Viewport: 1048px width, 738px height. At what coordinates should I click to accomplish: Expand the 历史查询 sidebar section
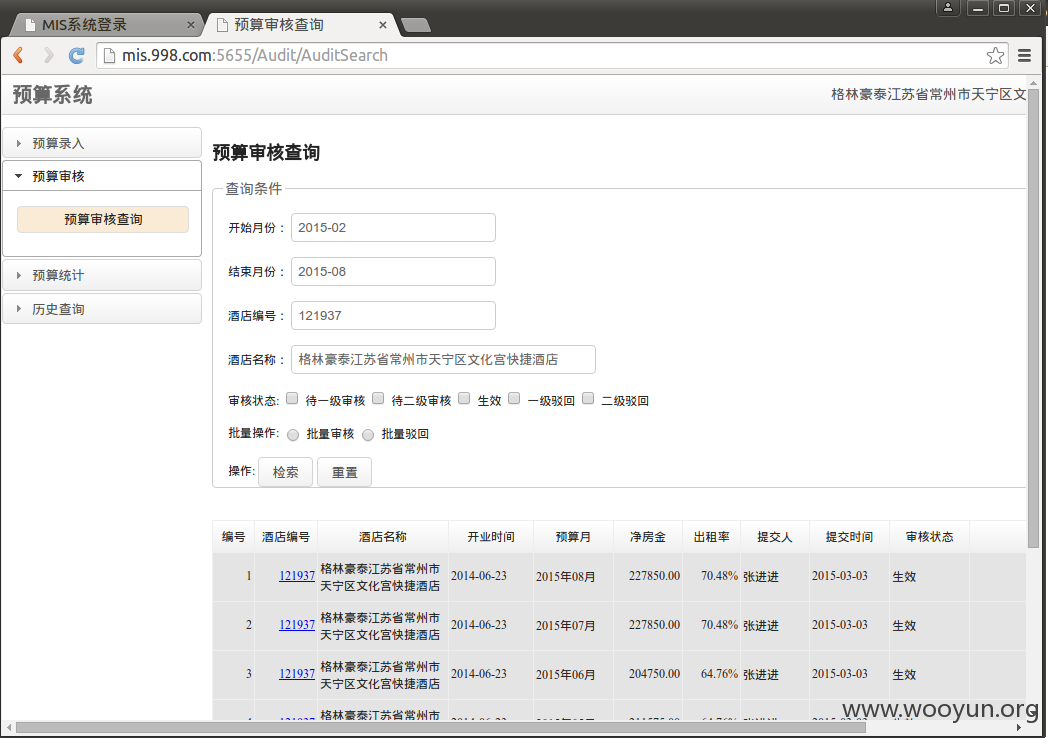click(x=102, y=310)
